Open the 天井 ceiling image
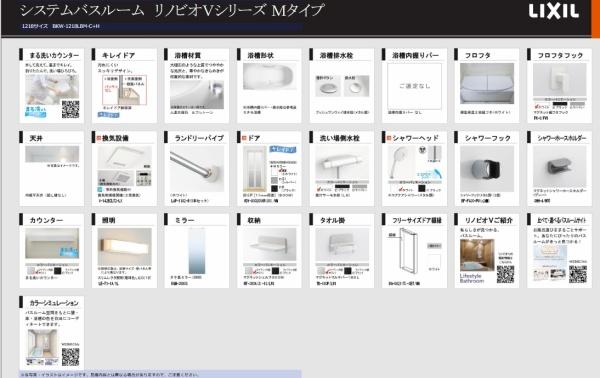The width and height of the screenshot is (600, 378). click(x=52, y=154)
